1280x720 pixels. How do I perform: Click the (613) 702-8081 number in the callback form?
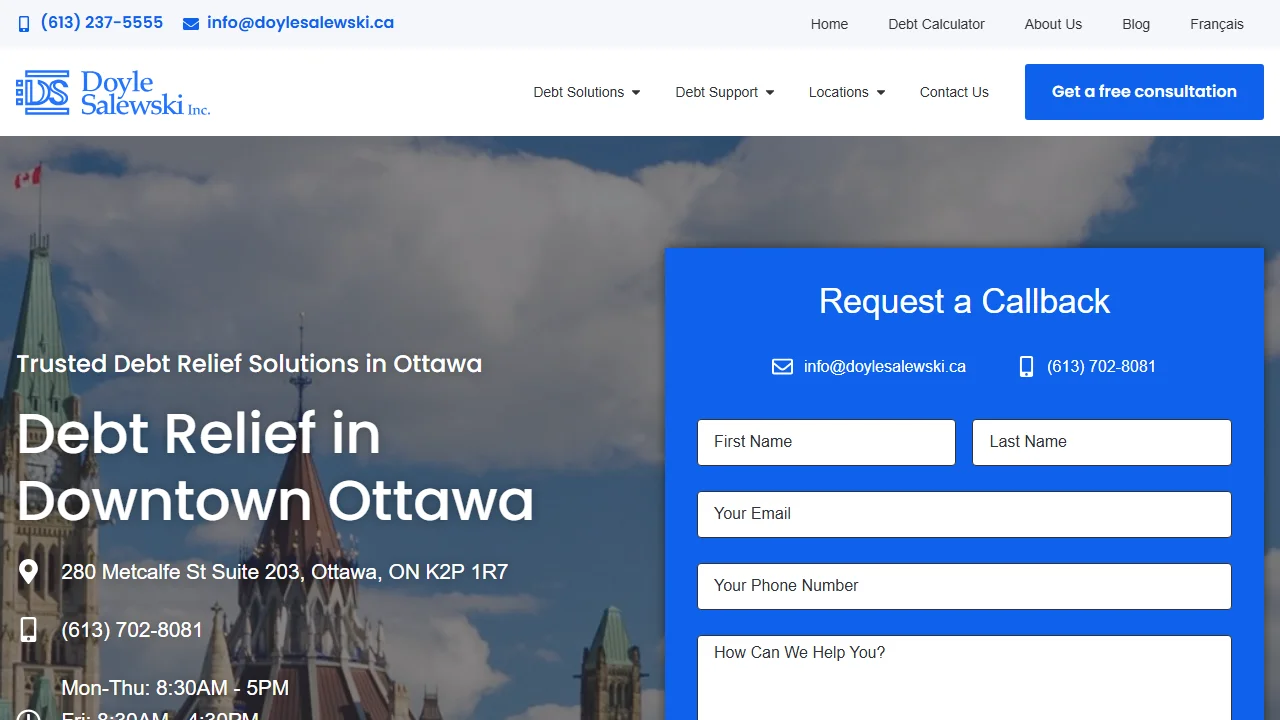click(1101, 367)
